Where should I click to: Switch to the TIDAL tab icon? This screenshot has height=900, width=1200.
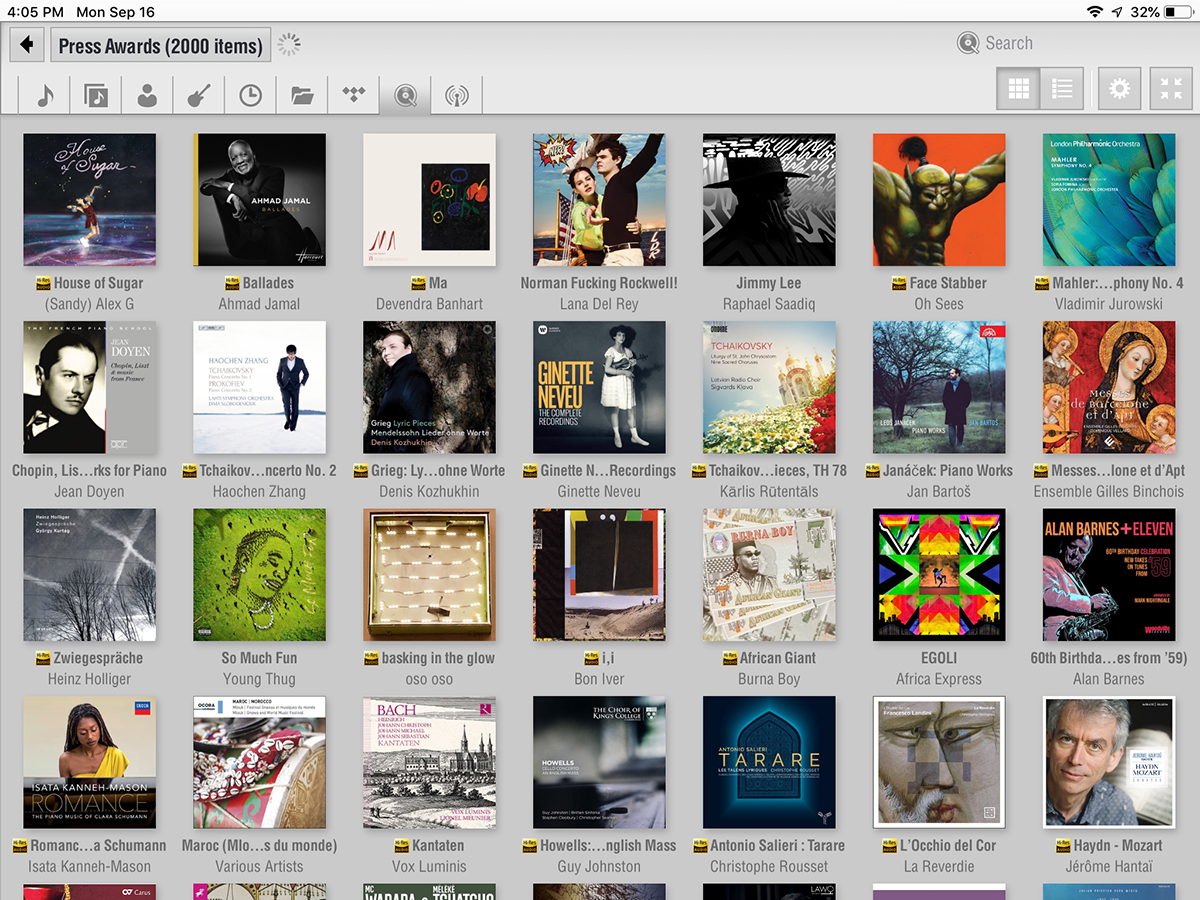(x=354, y=95)
